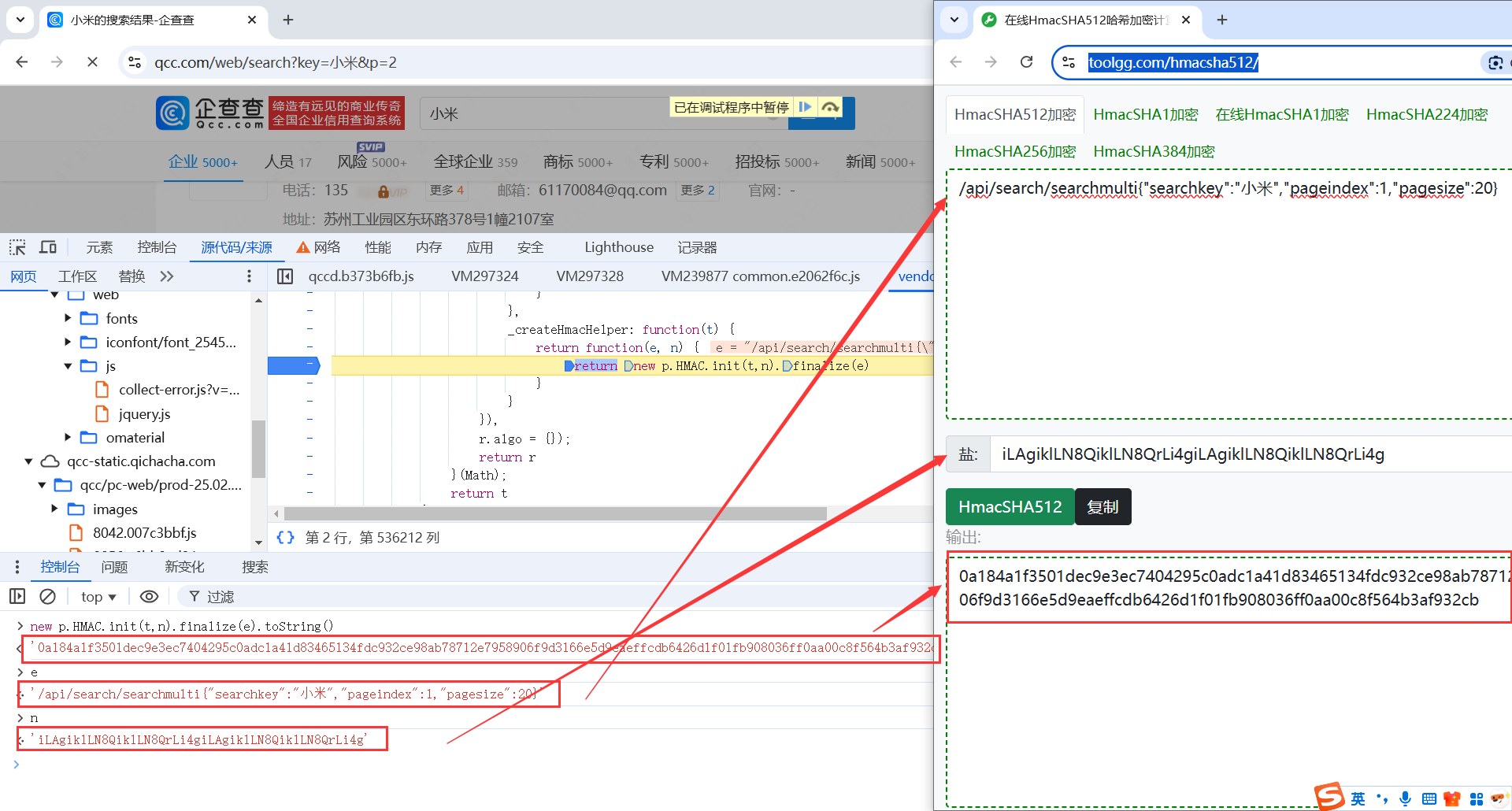Click the code editor horizontal scrollbar

pyautogui.click(x=555, y=513)
